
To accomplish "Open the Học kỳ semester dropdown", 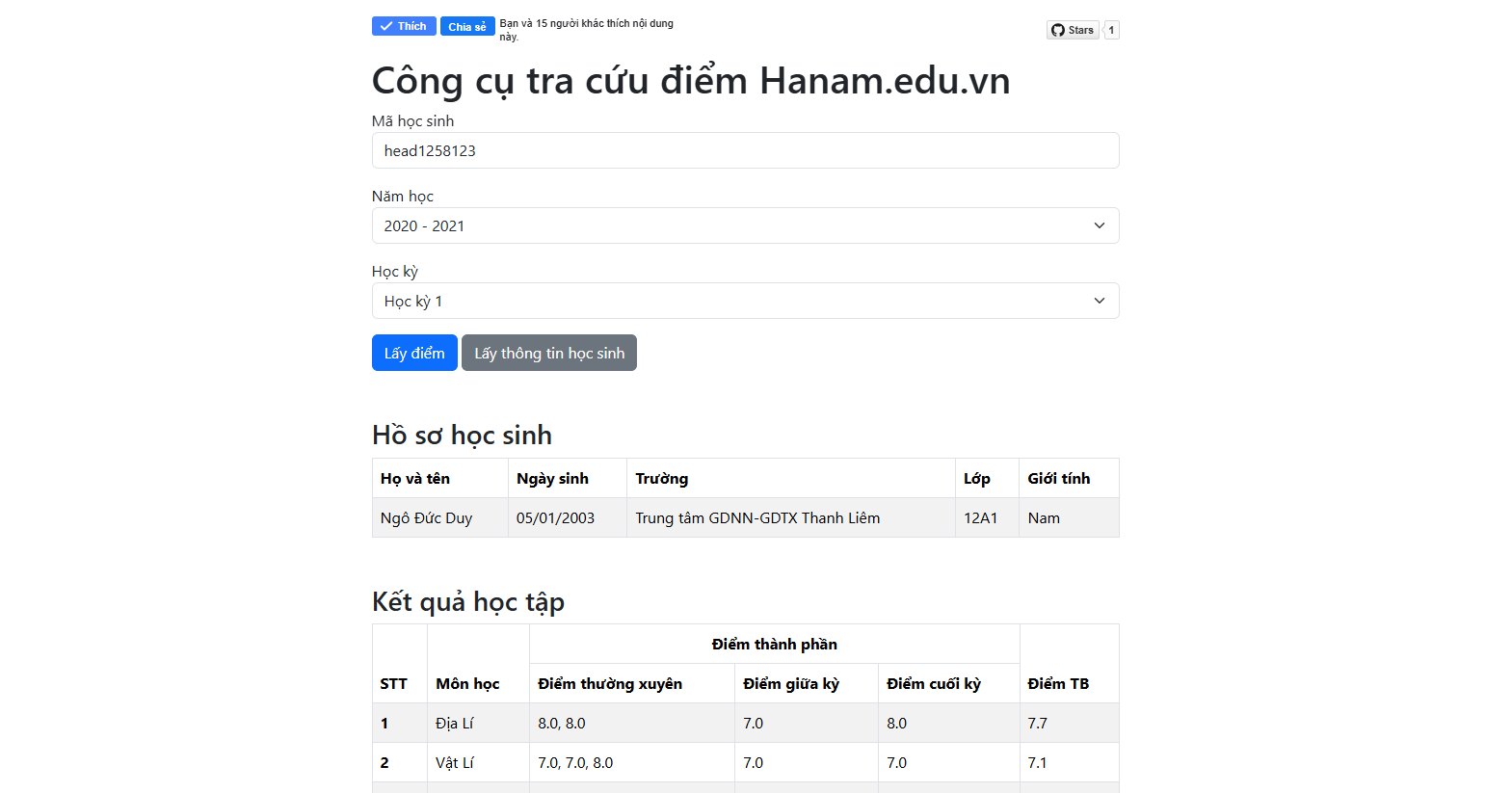I will (745, 301).
